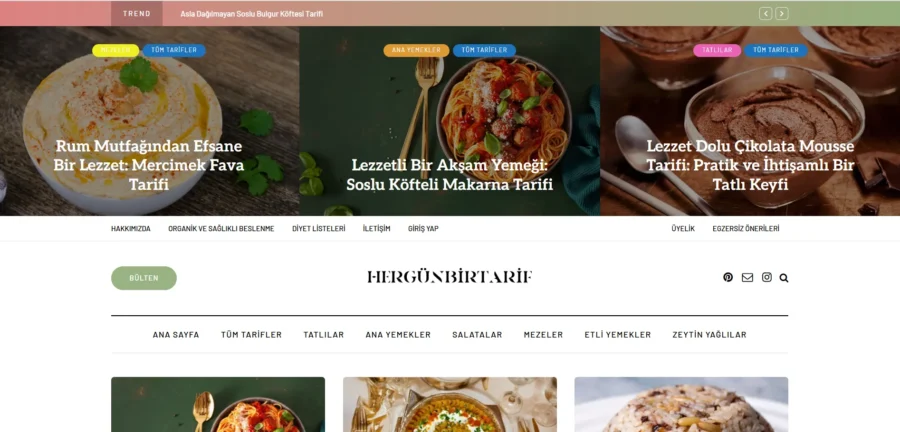The image size is (900, 432).
Task: Click the HERGÜNBİRTARİF site logo
Action: pos(449,277)
